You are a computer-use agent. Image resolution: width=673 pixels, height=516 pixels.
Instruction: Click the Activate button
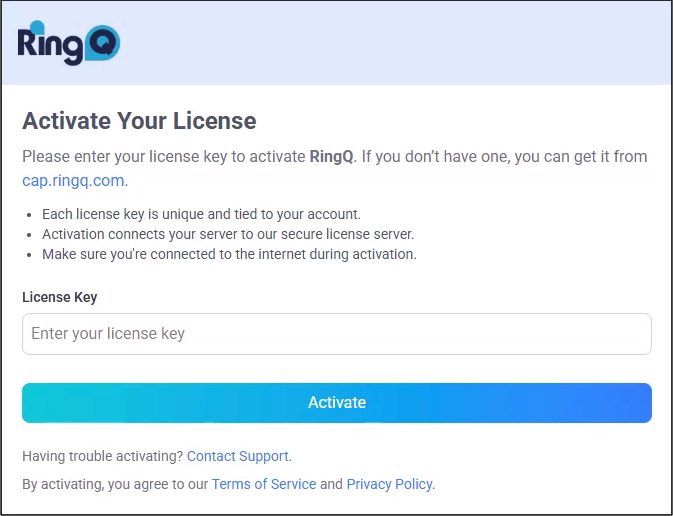point(337,403)
